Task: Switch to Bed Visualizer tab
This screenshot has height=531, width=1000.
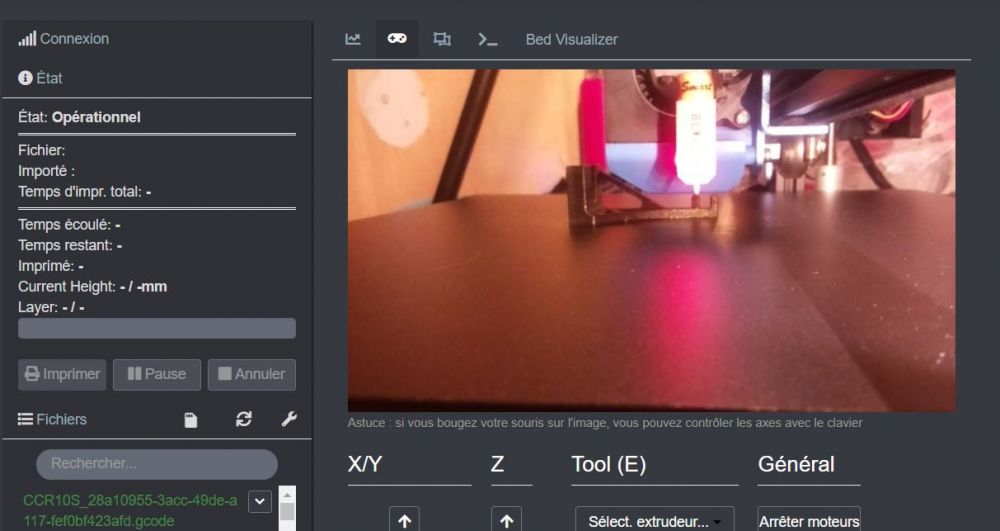Action: point(571,40)
